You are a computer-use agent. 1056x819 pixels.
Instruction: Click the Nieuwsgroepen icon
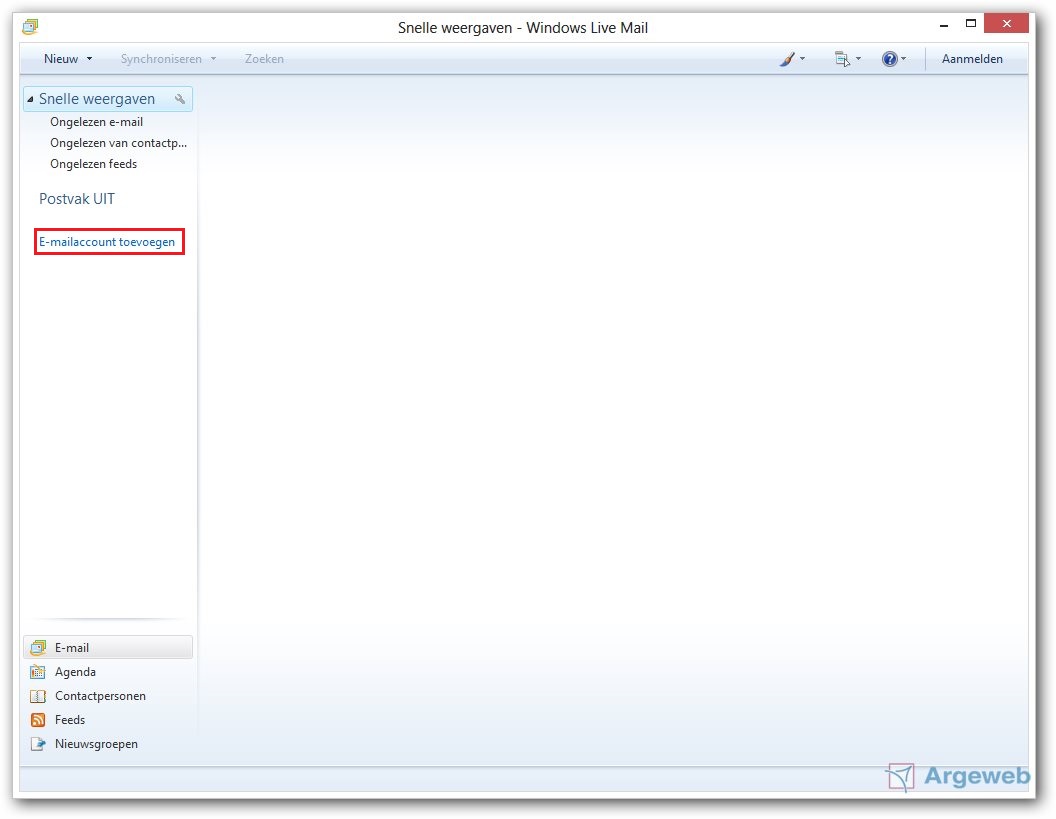[x=38, y=744]
